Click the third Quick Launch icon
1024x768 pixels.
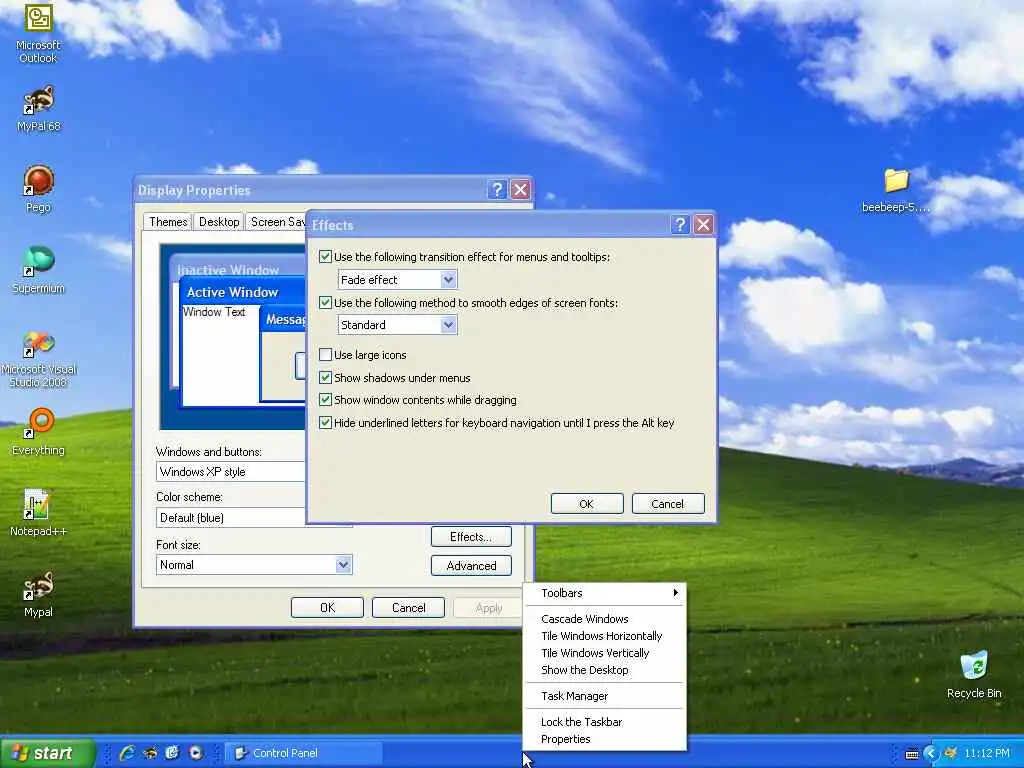click(x=172, y=753)
